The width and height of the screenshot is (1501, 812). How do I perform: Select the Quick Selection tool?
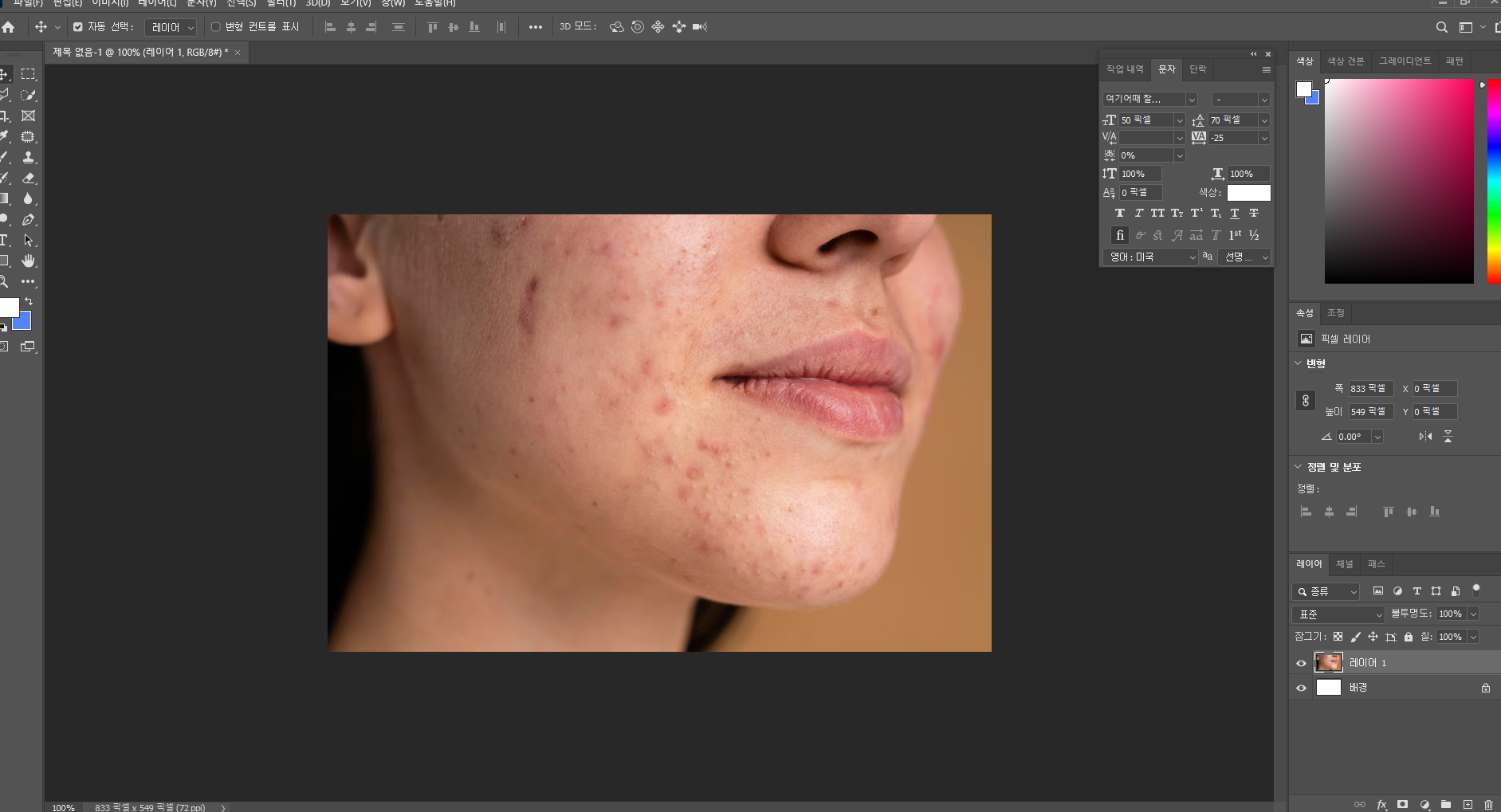[29, 95]
